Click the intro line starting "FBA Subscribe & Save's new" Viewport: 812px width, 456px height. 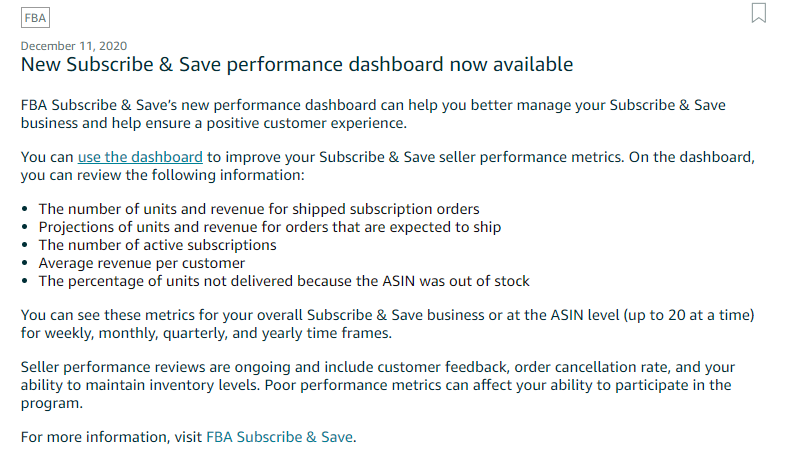(373, 105)
